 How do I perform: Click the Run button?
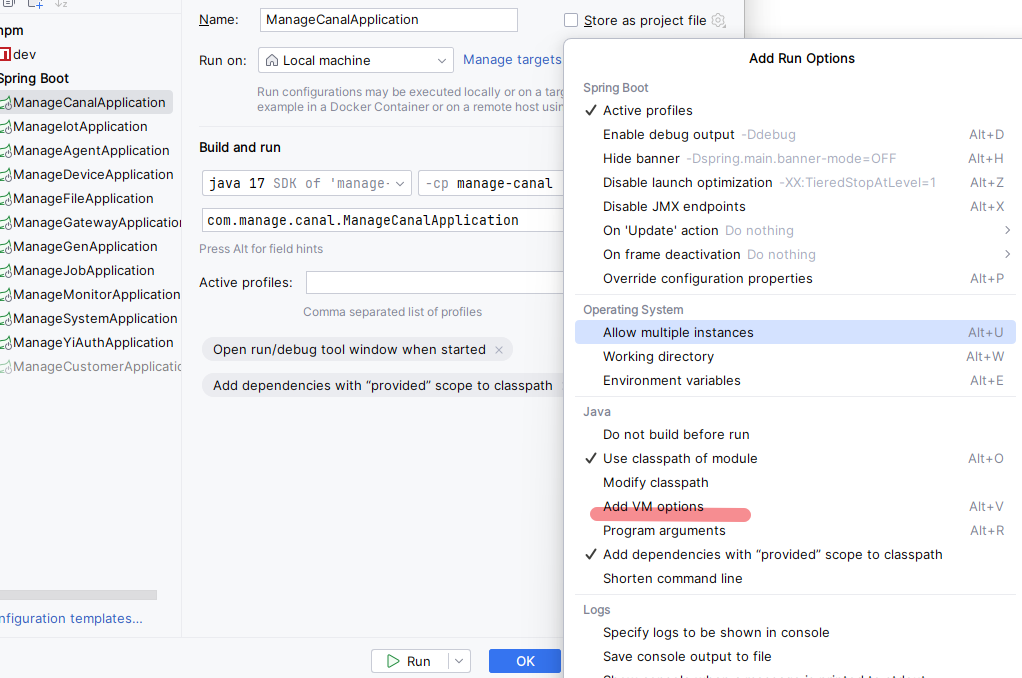click(411, 661)
